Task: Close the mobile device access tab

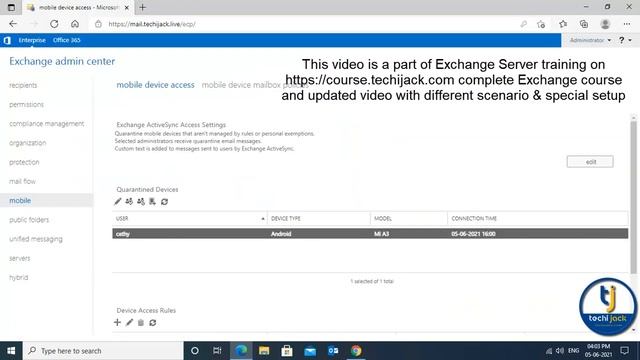Action: pos(127,8)
